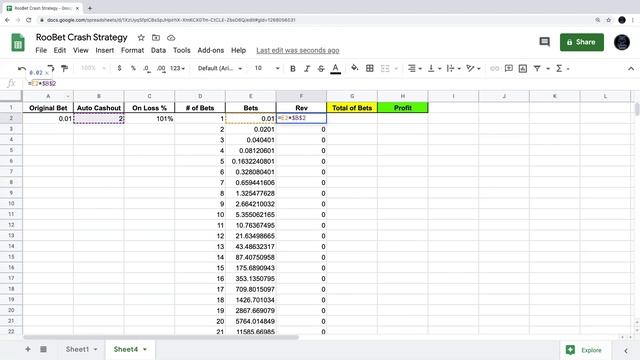The height and width of the screenshot is (360, 640).
Task: Click the insert chart icon
Action: (x=523, y=69)
